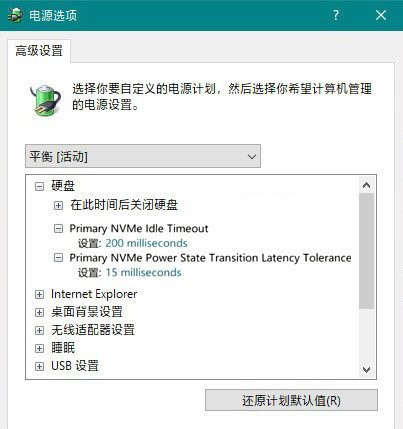Image resolution: width=403 pixels, height=429 pixels.
Task: Collapse the 硬盘 tree node
Action: pyautogui.click(x=39, y=186)
